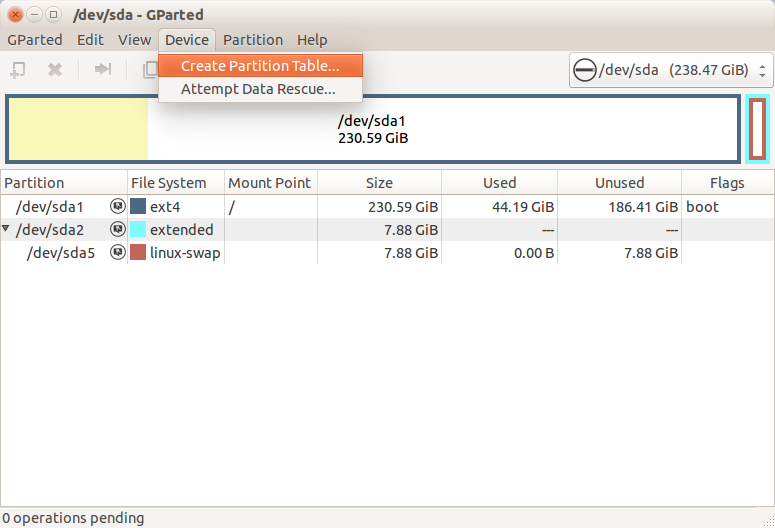
Task: Open the /dev/sda device dropdown
Action: [x=671, y=70]
